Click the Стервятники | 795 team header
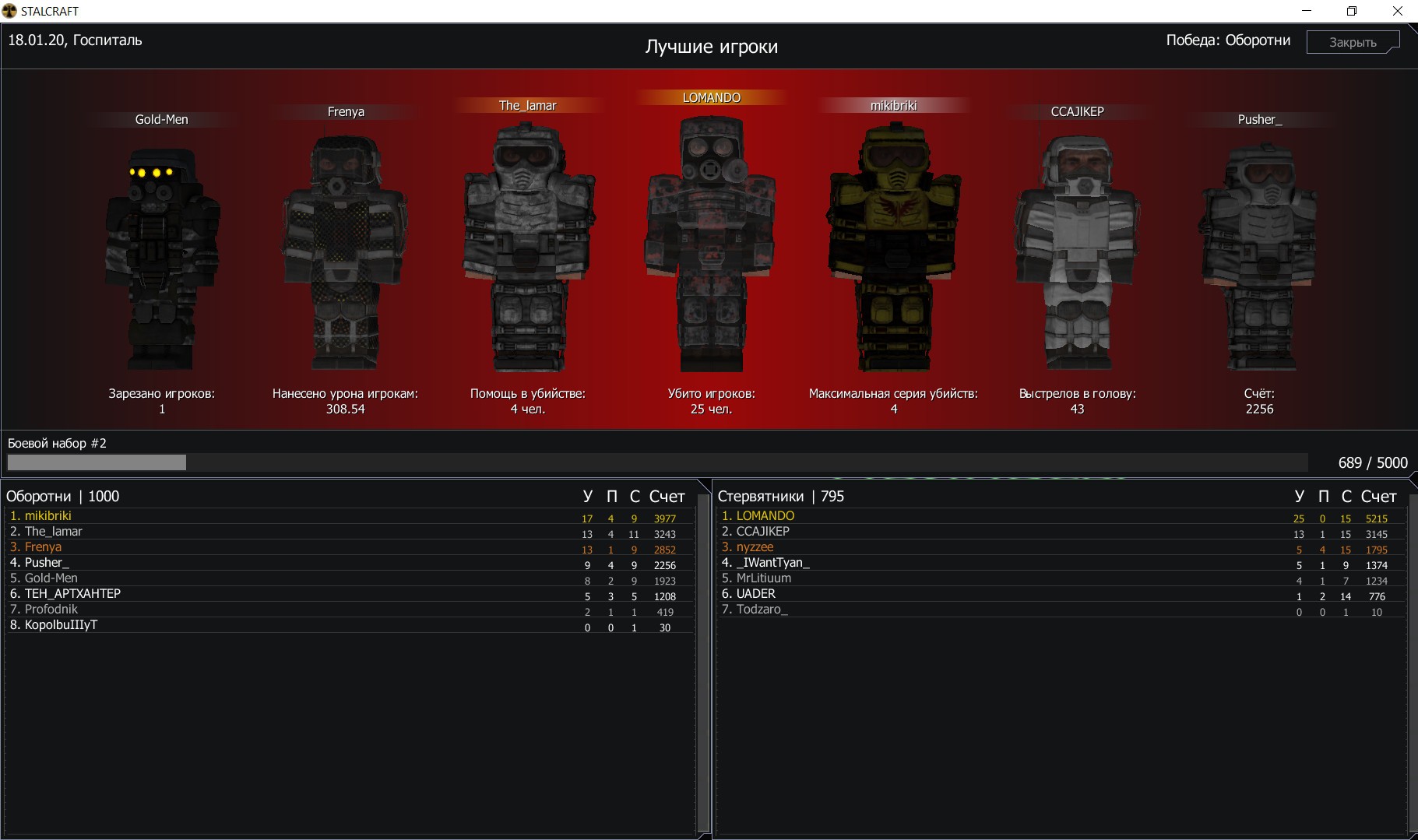Viewport: 1418px width, 840px height. click(781, 497)
